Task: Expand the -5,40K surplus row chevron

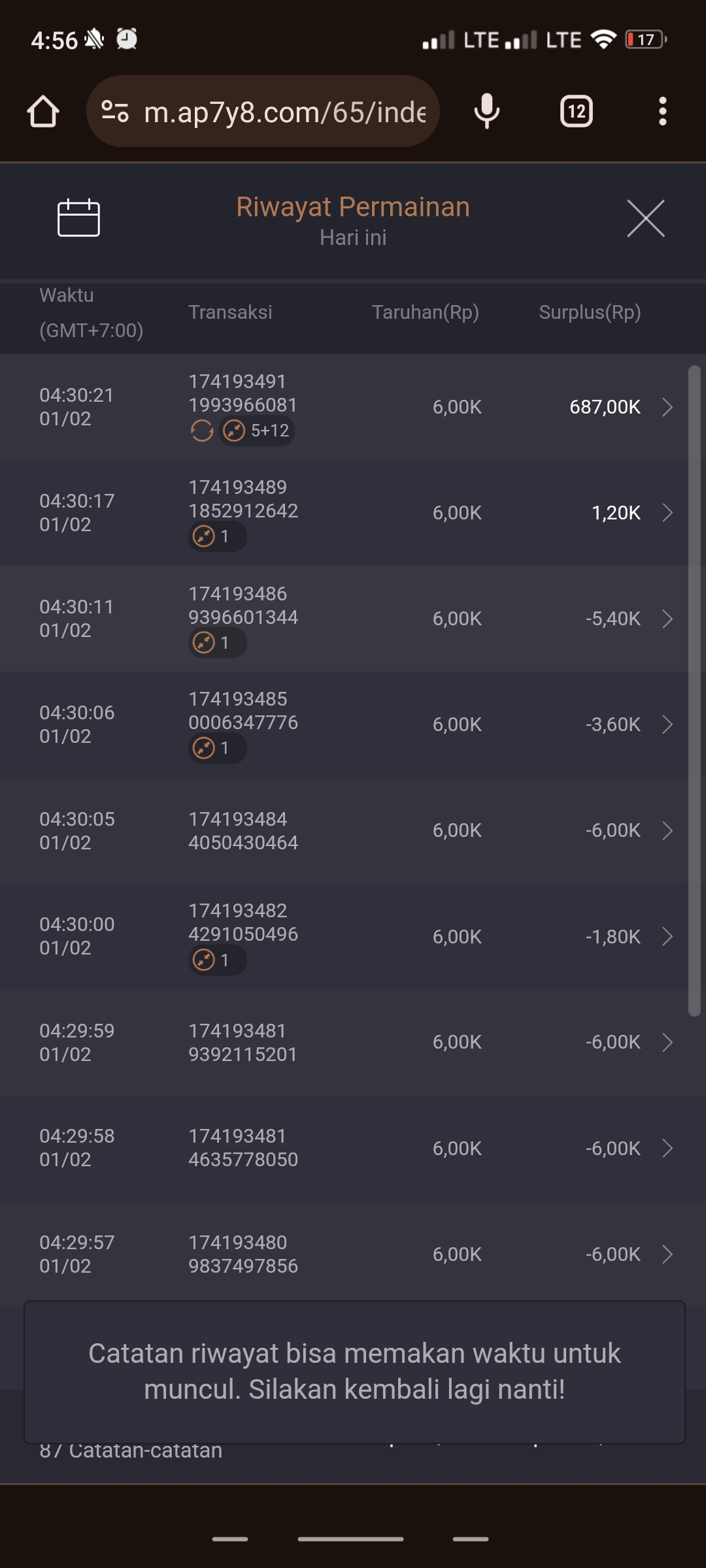Action: [667, 619]
